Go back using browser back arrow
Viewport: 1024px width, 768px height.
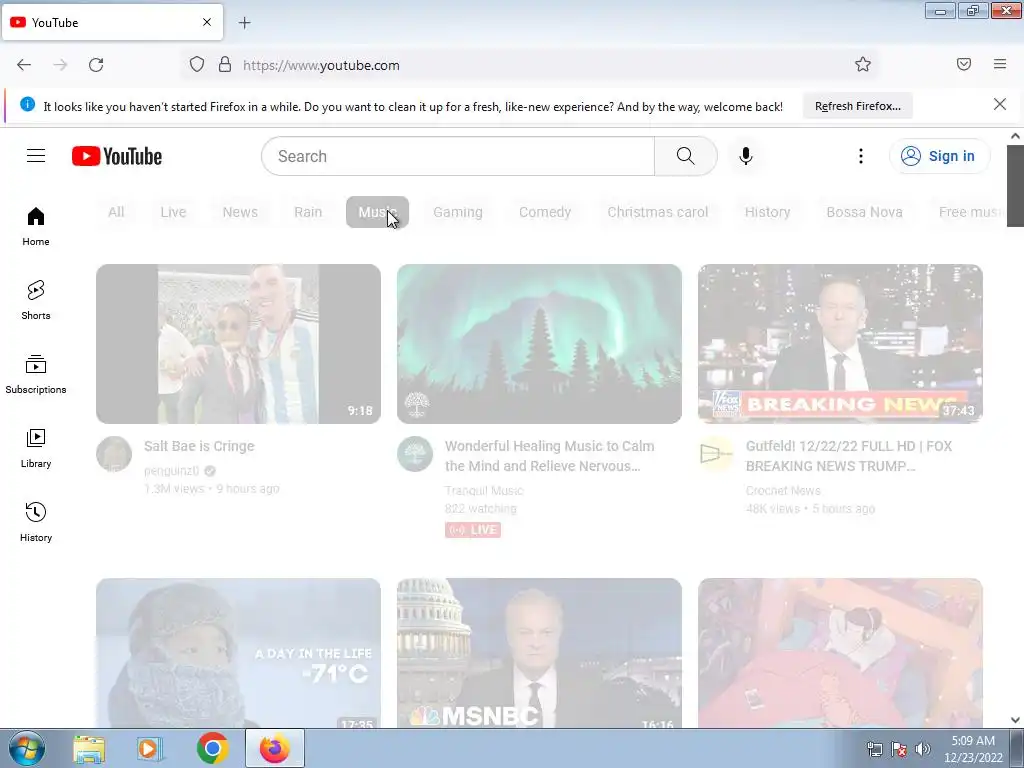pos(24,65)
